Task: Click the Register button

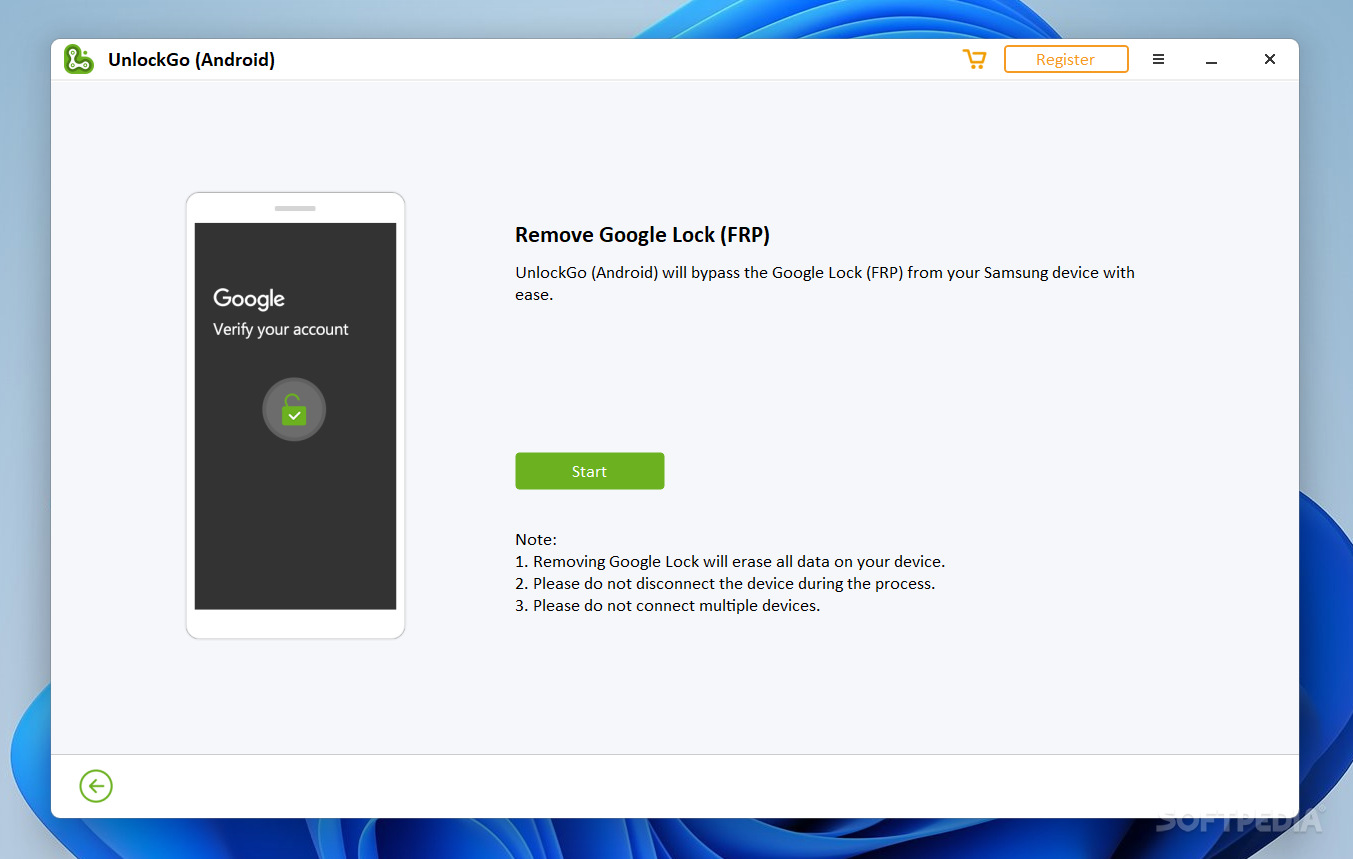Action: 1066,59
